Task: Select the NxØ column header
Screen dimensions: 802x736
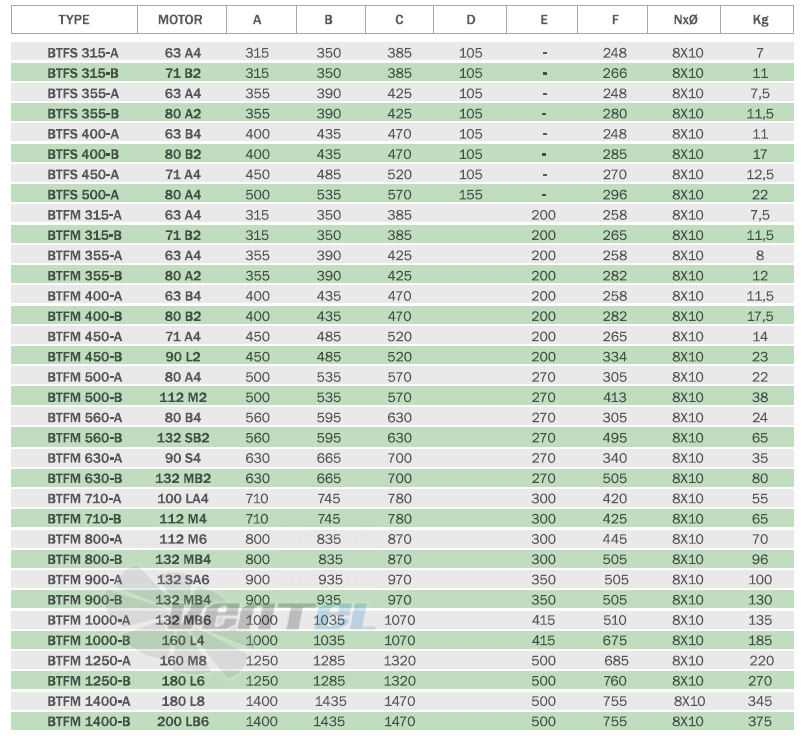Action: 685,20
